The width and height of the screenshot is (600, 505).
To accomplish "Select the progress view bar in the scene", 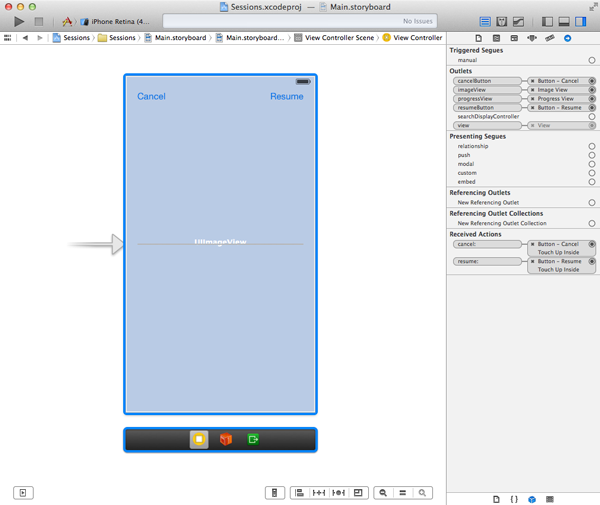I will [x=220, y=244].
